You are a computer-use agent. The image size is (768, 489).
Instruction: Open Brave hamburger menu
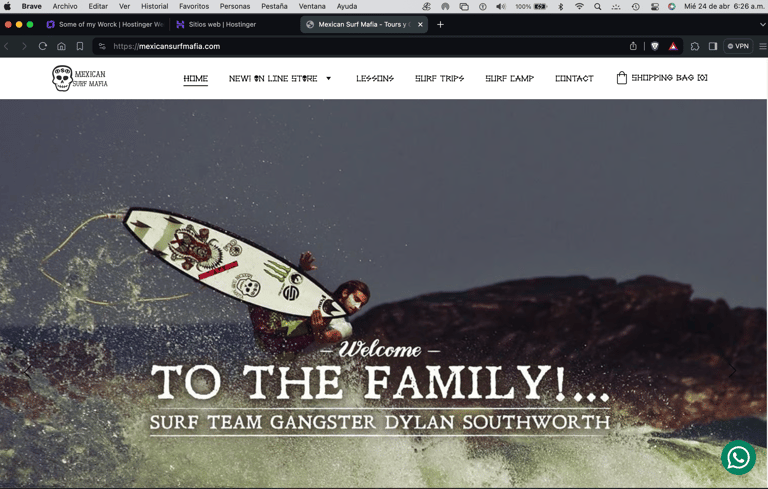[763, 46]
